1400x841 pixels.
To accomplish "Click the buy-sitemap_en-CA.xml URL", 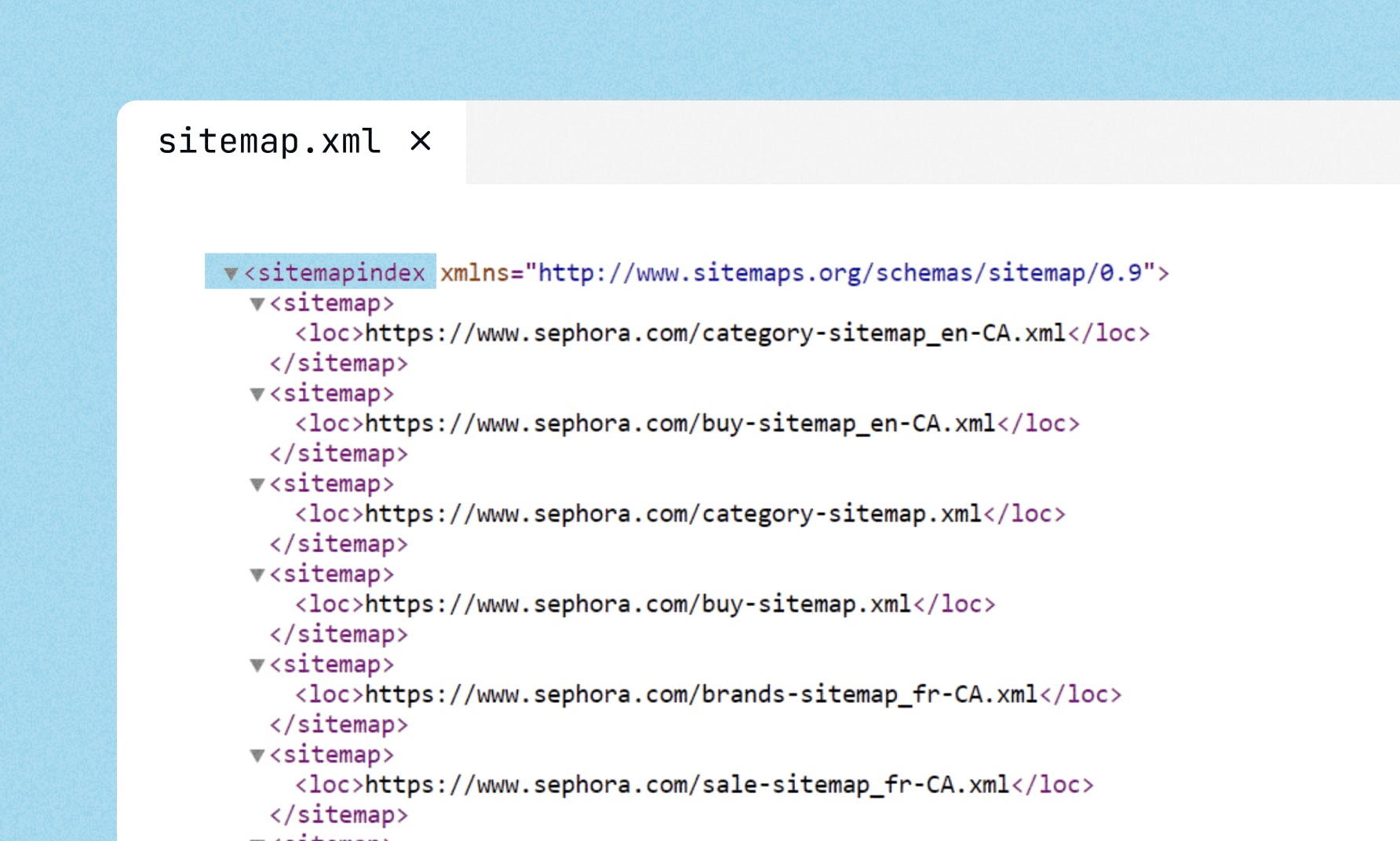I will 680,424.
